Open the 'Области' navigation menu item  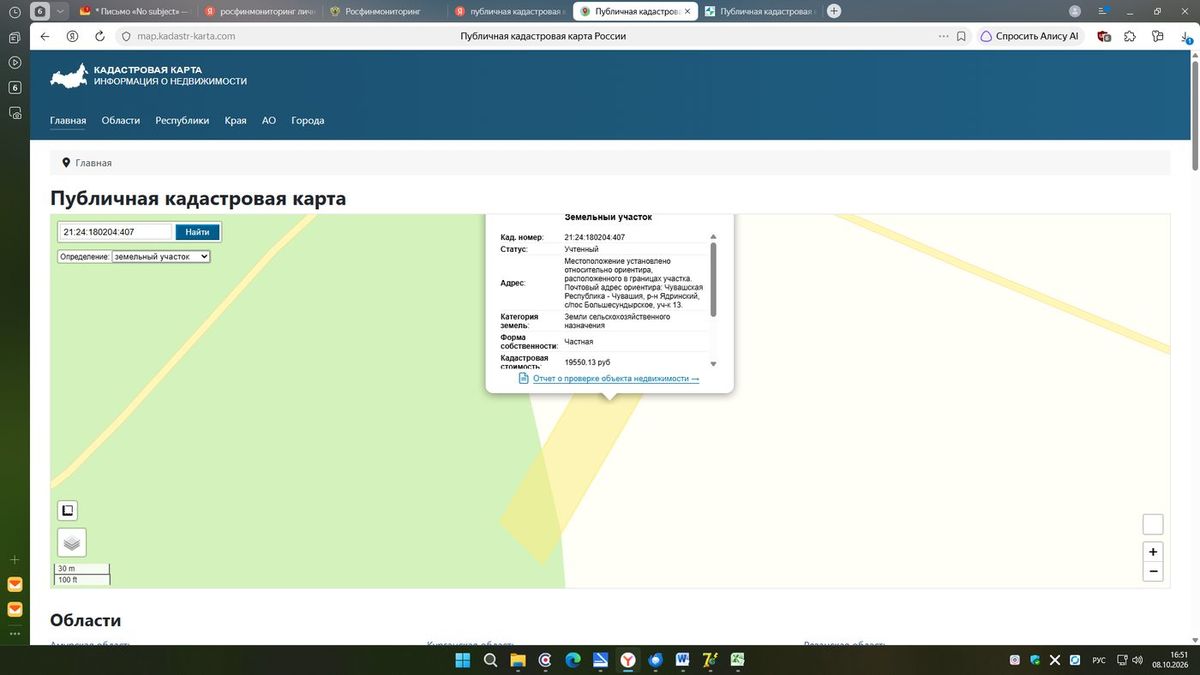point(121,120)
